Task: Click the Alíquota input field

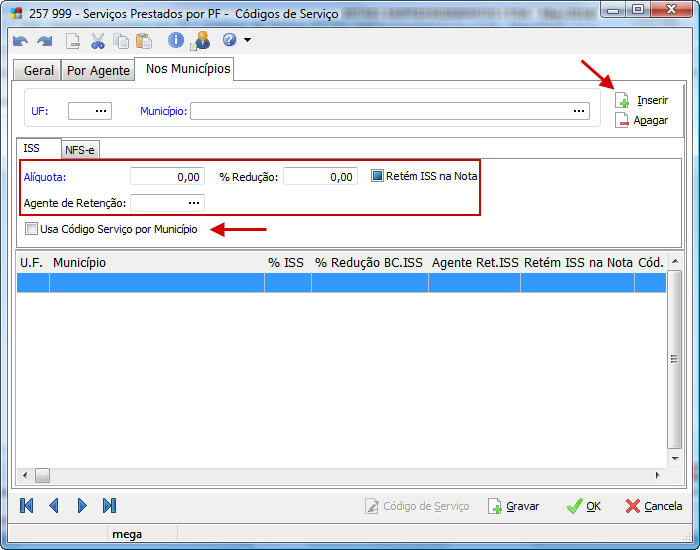Action: point(167,176)
